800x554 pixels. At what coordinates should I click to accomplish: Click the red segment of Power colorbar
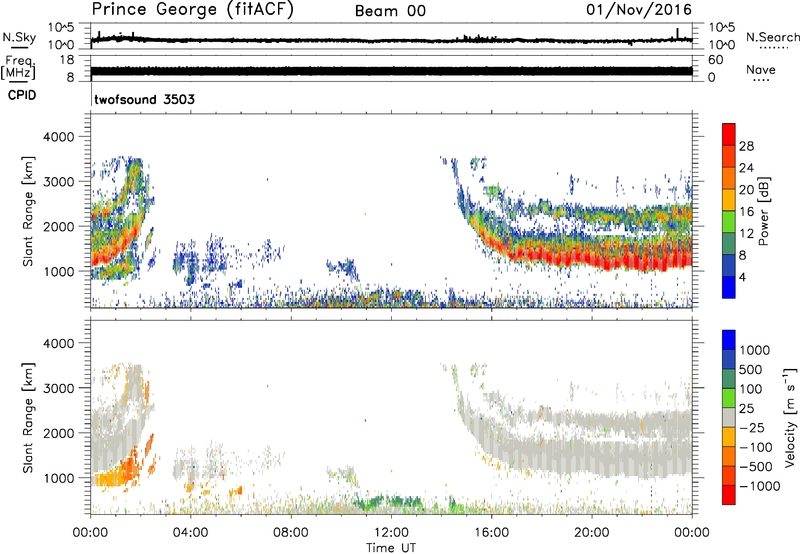point(729,134)
